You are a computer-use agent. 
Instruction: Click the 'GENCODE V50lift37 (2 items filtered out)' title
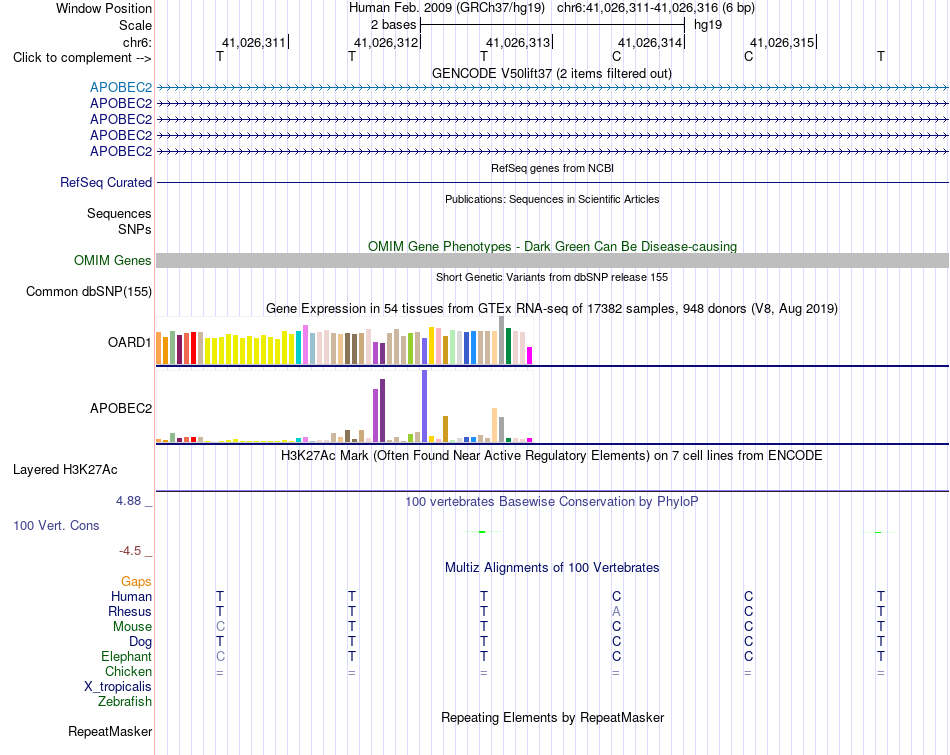pos(552,73)
